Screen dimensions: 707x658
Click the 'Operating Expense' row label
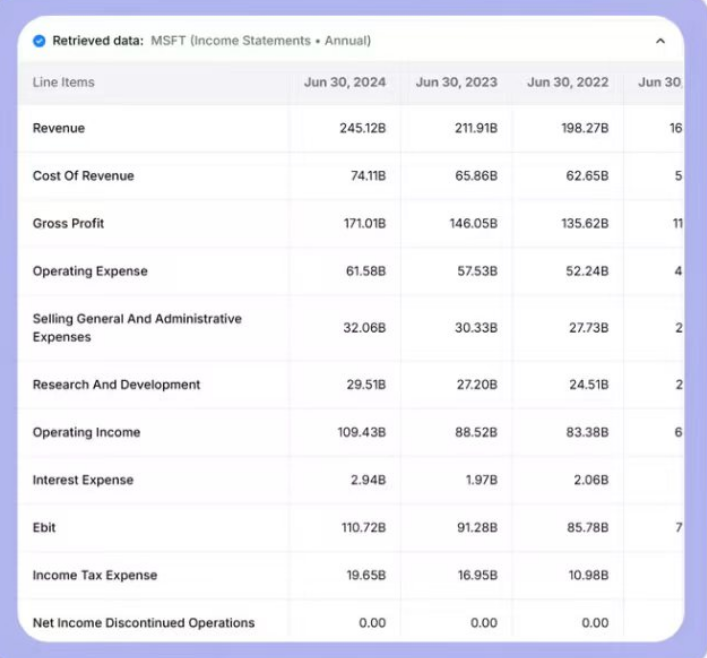click(x=90, y=271)
